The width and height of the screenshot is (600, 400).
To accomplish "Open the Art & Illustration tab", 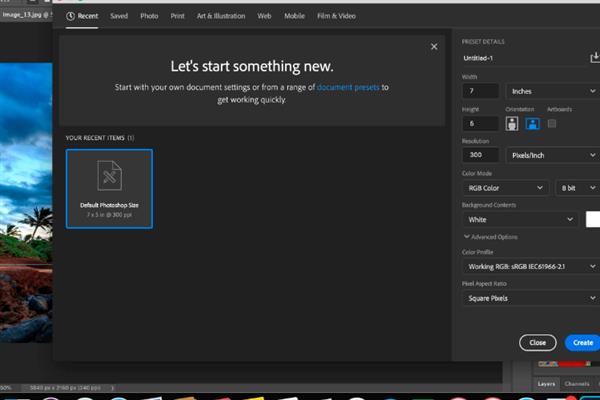I will [x=221, y=17].
